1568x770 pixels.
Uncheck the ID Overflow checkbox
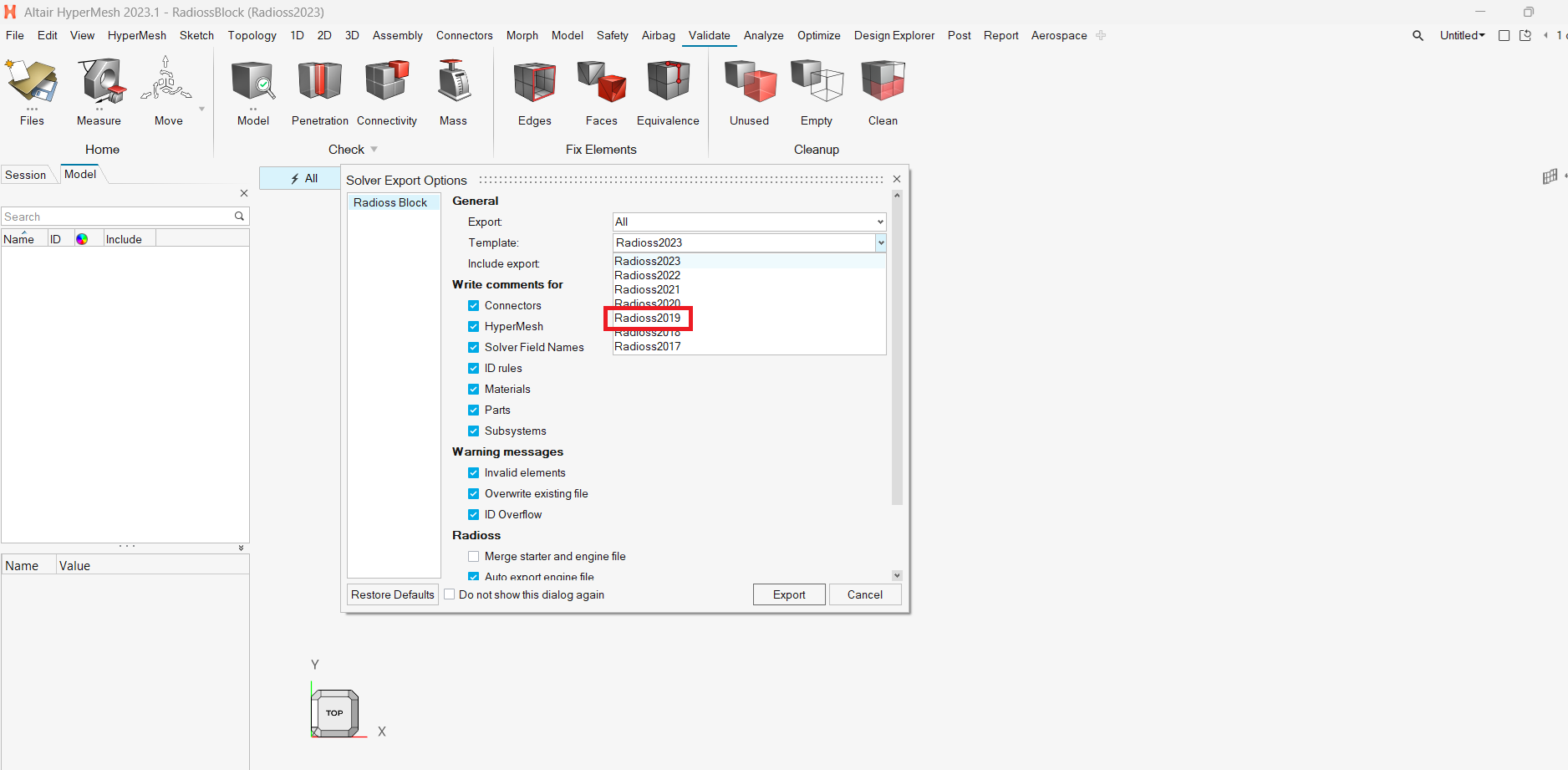click(x=474, y=515)
